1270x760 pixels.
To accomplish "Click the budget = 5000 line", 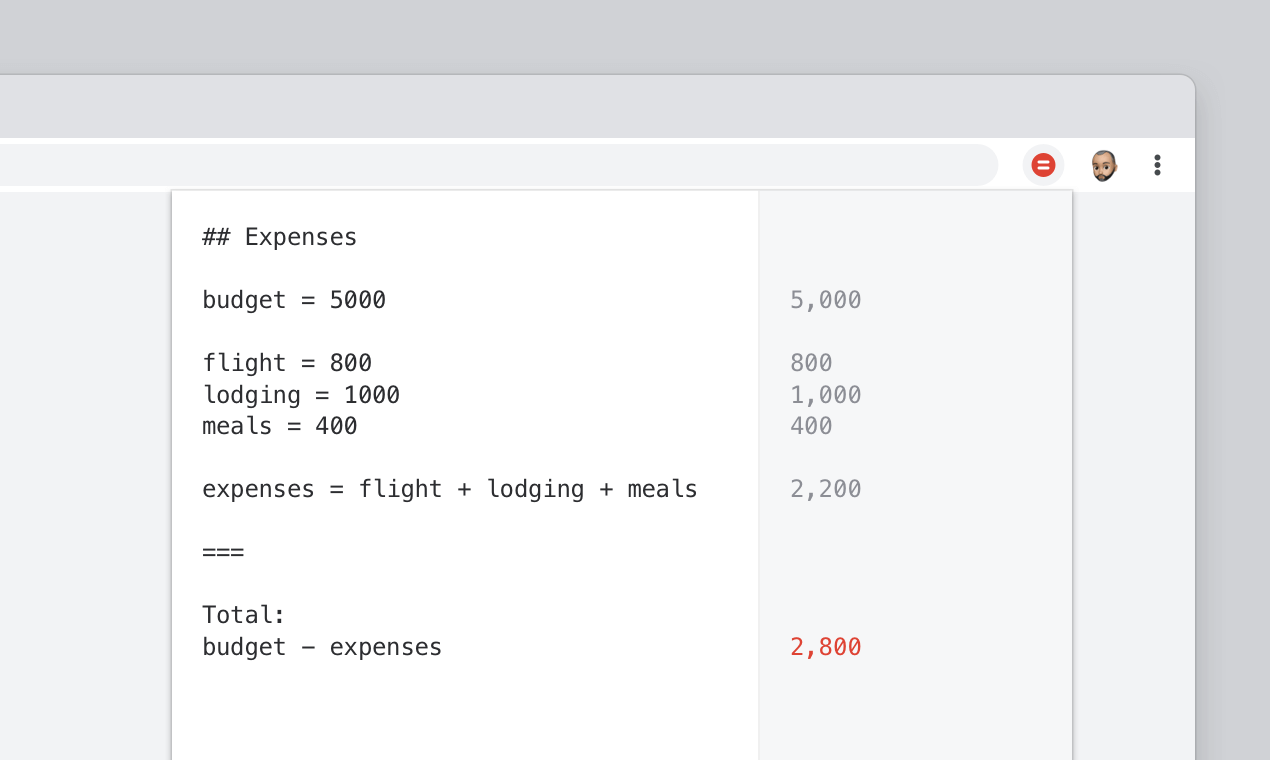I will (x=294, y=299).
